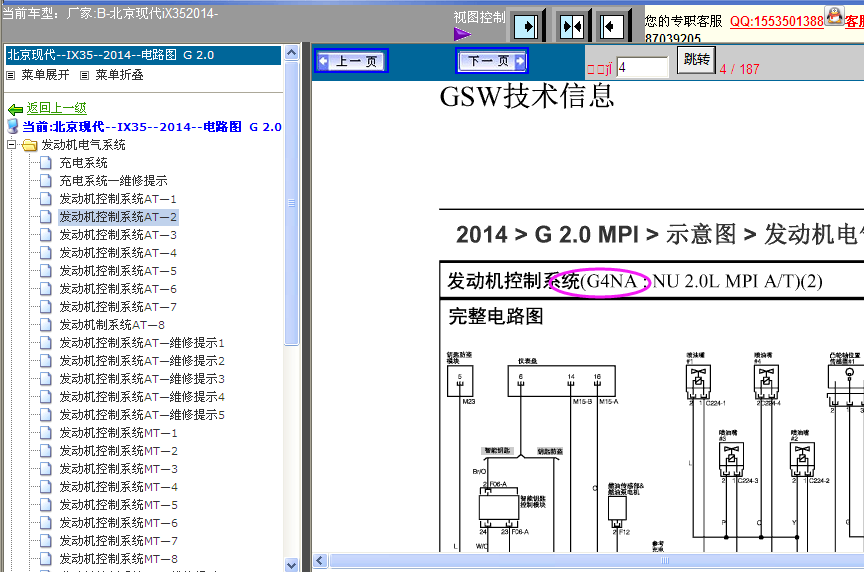The image size is (864, 572).
Task: Open 发动机机制系统AT—8 document
Action: 112,325
